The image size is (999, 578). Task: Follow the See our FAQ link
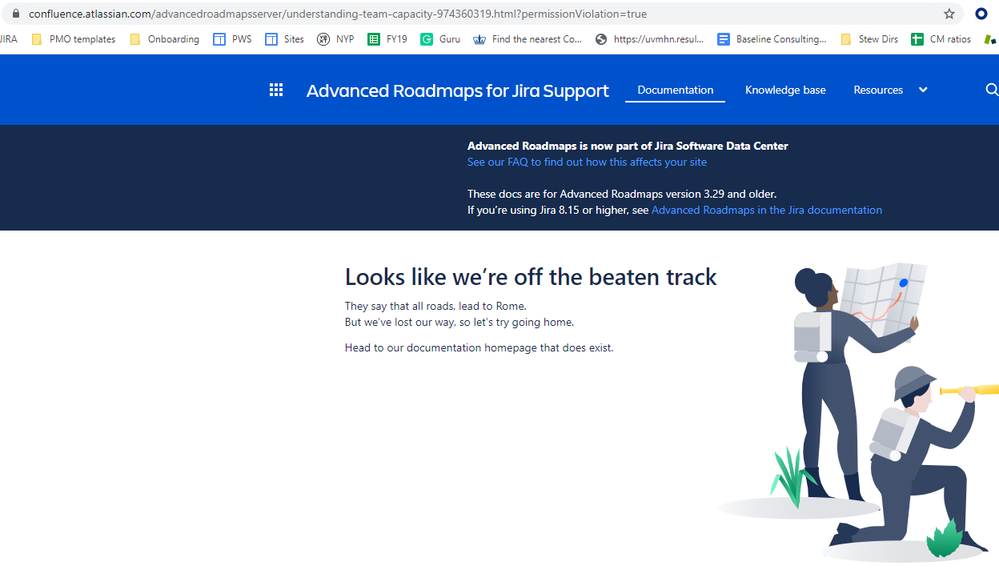[587, 162]
